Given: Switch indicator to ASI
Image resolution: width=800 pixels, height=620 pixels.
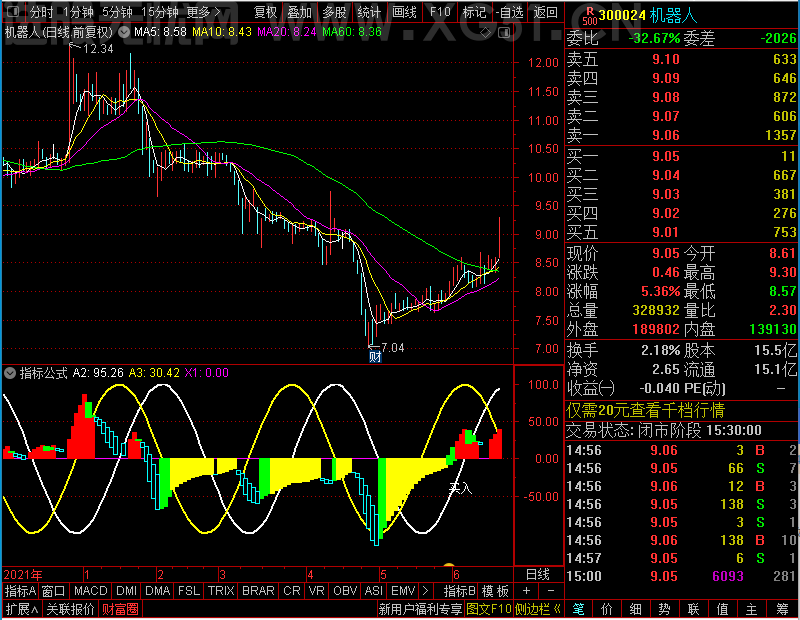Looking at the screenshot, I should [x=373, y=591].
